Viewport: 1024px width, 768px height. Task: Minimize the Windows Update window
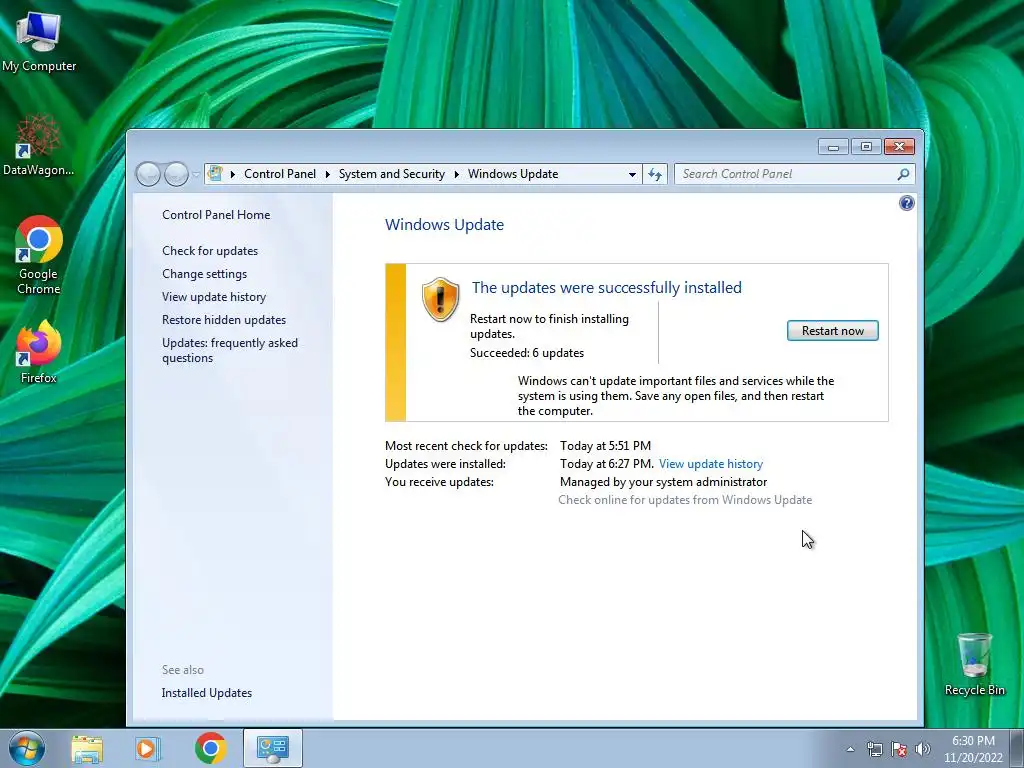coord(833,147)
